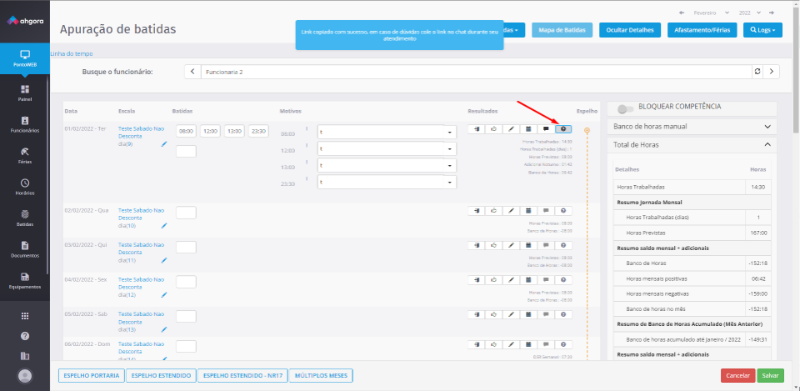The height and width of the screenshot is (391, 800).
Task: Click the exit-door icon on the 01/02/2022 row
Action: coord(477,129)
